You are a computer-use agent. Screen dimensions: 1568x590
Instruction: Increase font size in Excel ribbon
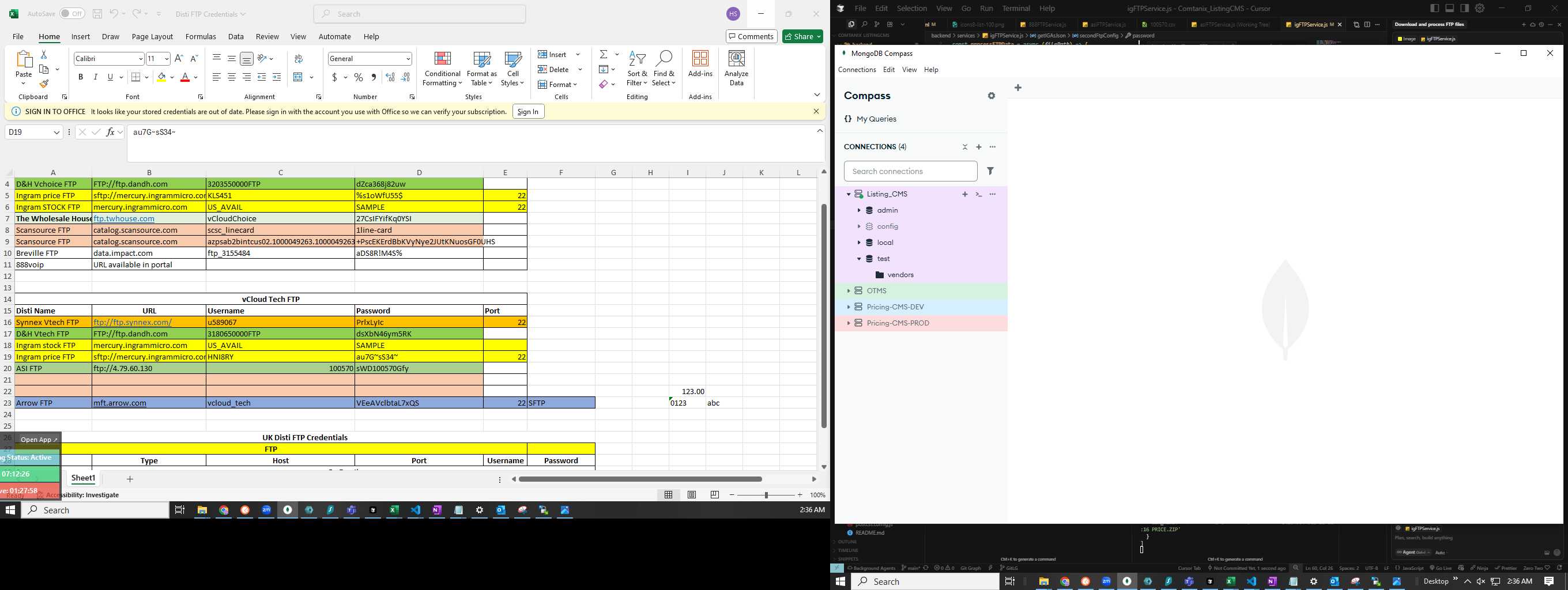click(178, 58)
